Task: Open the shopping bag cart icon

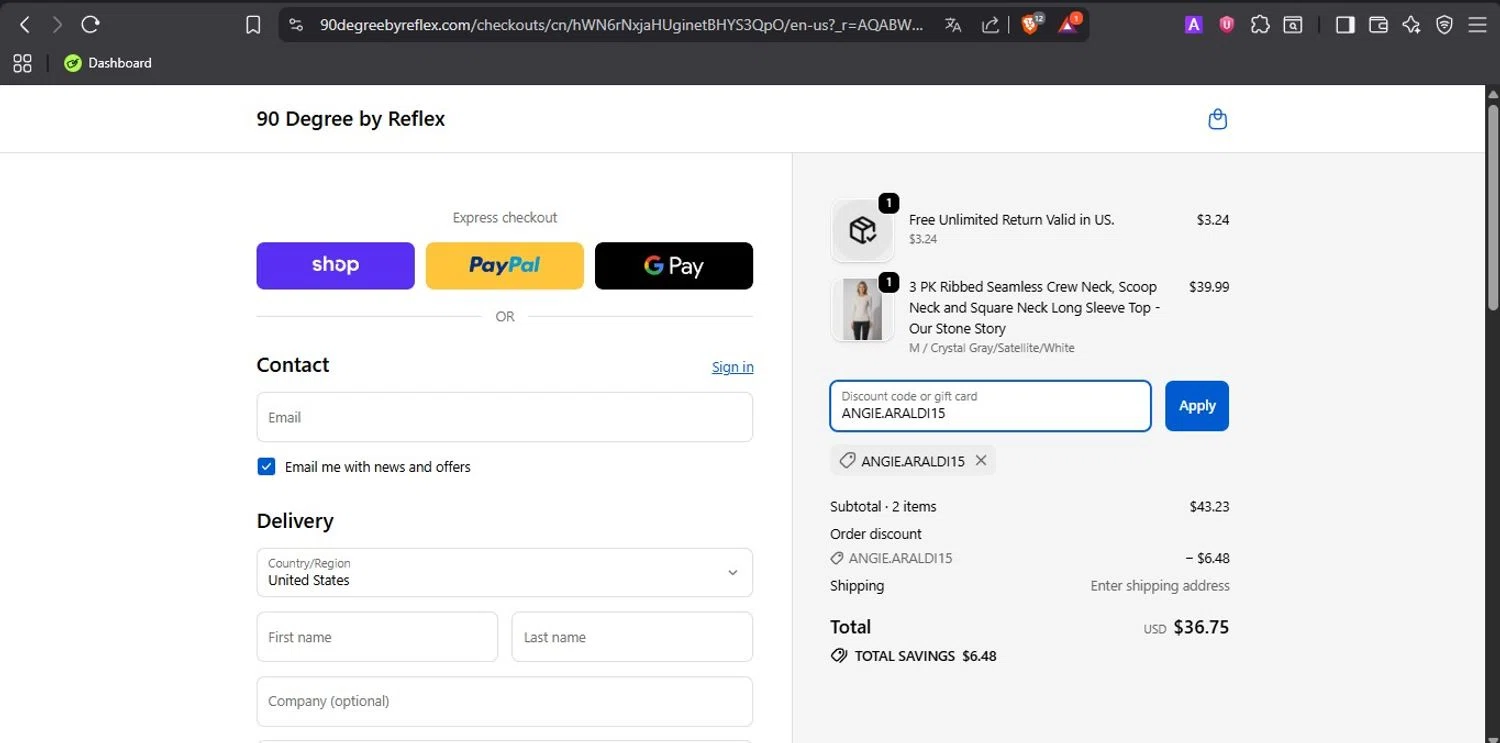Action: point(1217,119)
